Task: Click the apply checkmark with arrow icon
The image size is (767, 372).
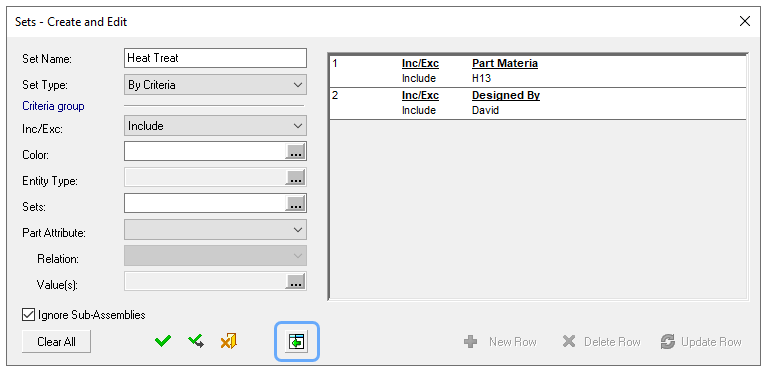Action: [x=196, y=341]
